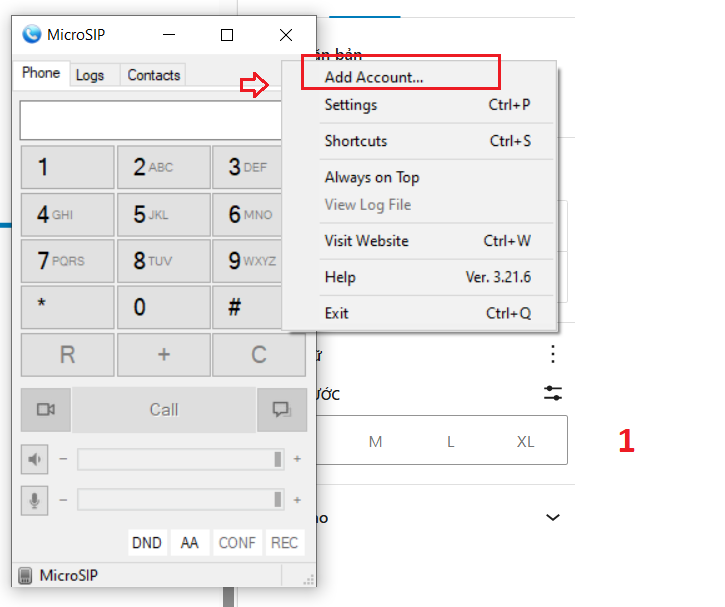The height and width of the screenshot is (607, 725).
Task: Toggle AA auto-answer mode
Action: pos(190,542)
